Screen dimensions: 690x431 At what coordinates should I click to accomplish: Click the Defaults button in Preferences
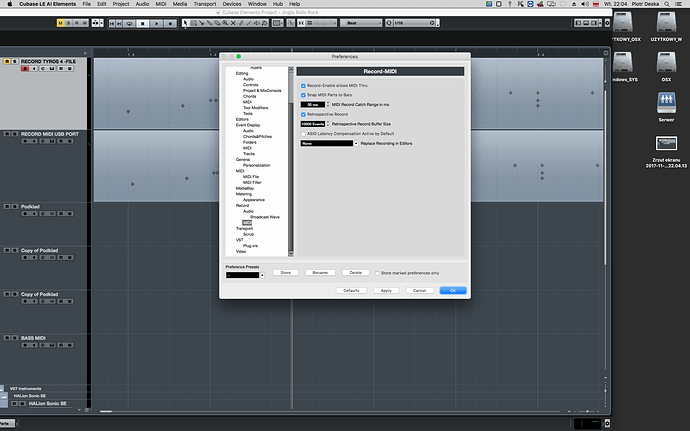(x=351, y=291)
